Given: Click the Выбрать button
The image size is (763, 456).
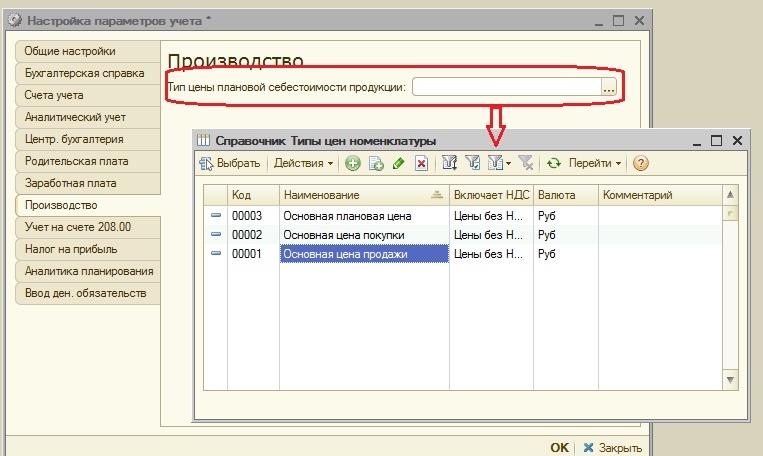Looking at the screenshot, I should click(230, 164).
